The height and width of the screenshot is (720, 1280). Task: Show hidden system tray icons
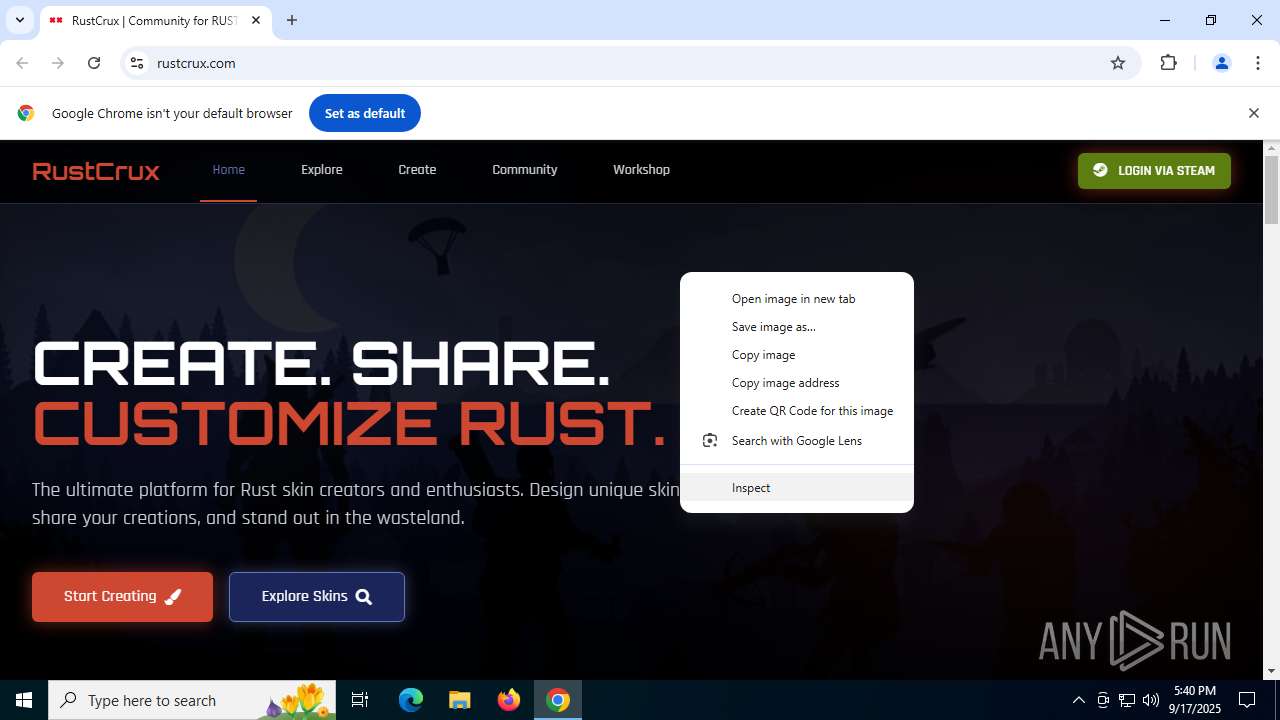pyautogui.click(x=1078, y=700)
